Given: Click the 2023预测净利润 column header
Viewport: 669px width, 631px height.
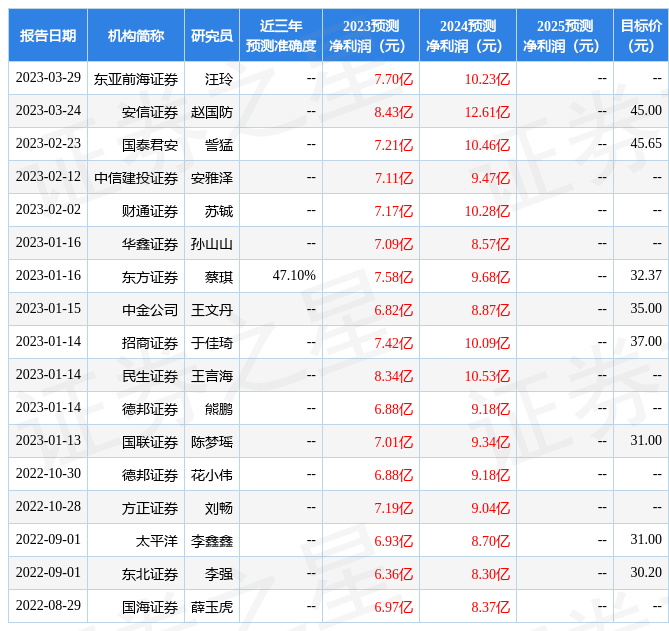Looking at the screenshot, I should point(371,36).
